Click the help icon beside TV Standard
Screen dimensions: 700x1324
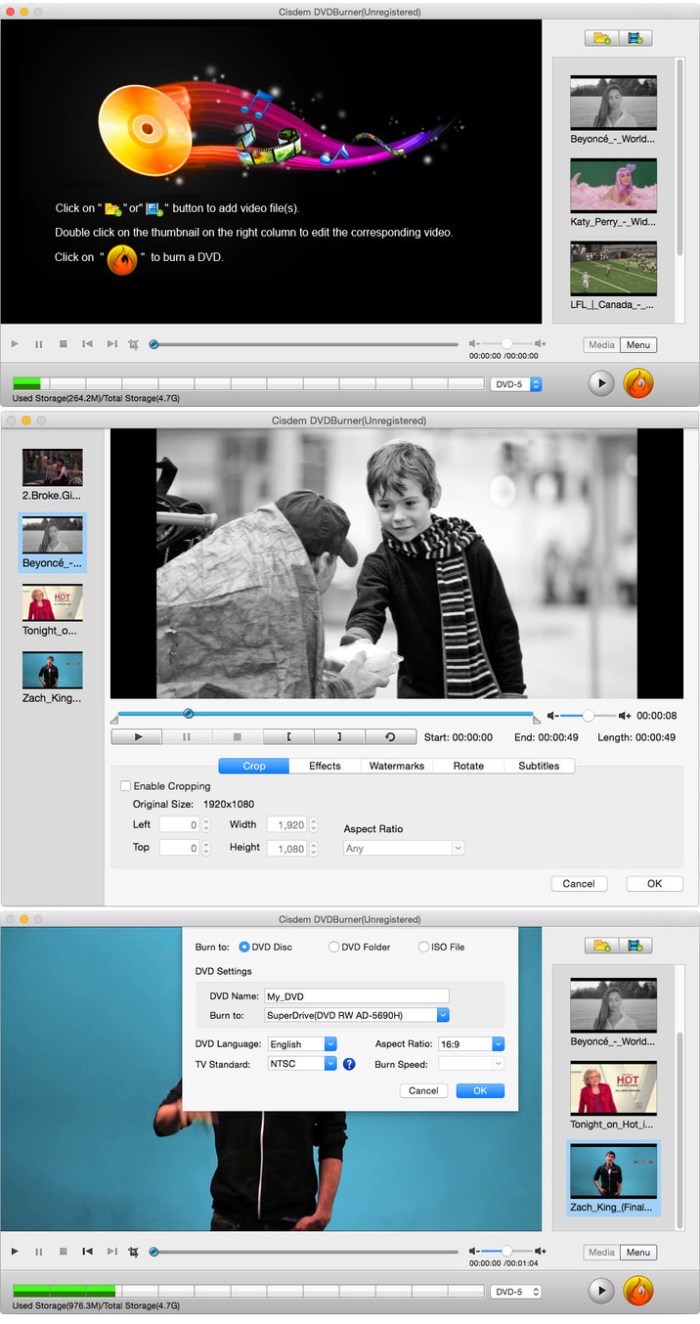[x=349, y=1064]
